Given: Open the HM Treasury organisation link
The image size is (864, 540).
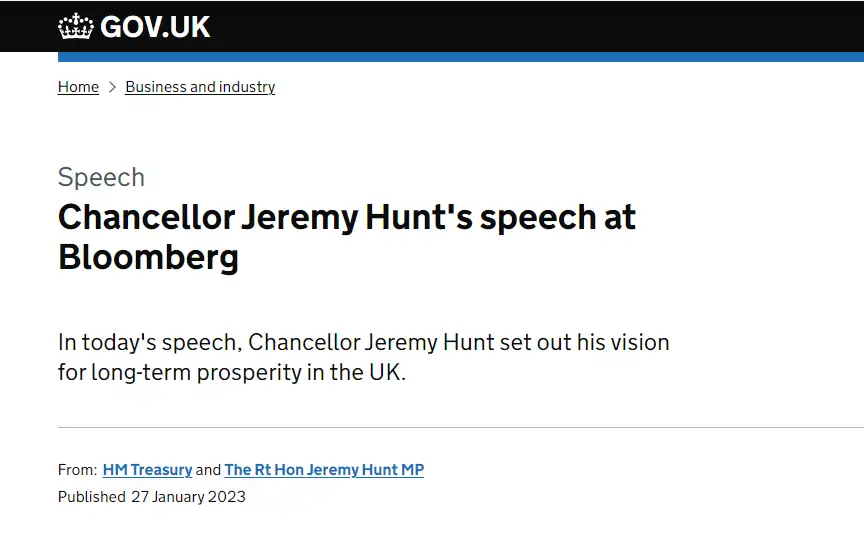Looking at the screenshot, I should click(x=147, y=469).
